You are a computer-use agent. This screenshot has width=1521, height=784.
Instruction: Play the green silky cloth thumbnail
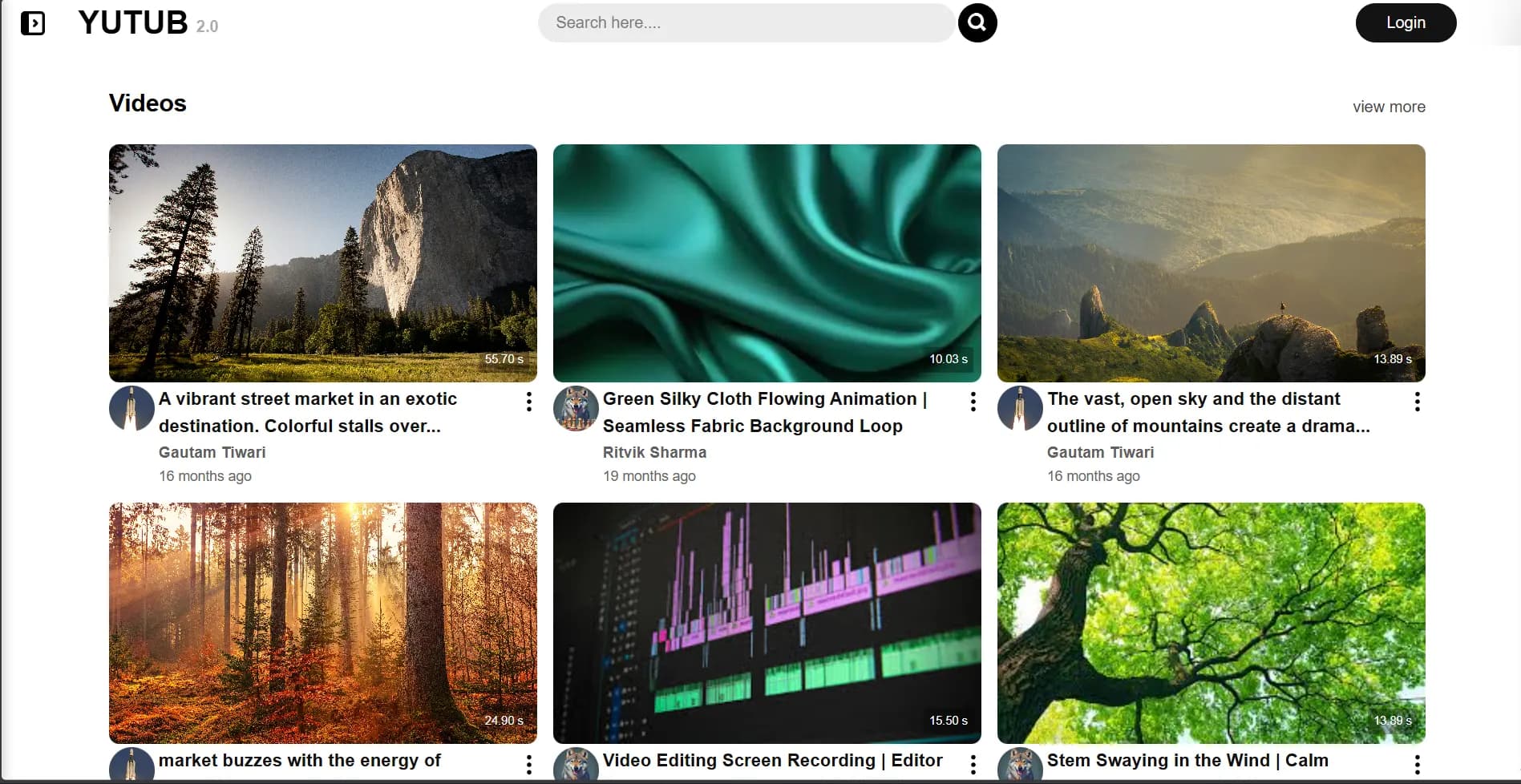tap(767, 263)
